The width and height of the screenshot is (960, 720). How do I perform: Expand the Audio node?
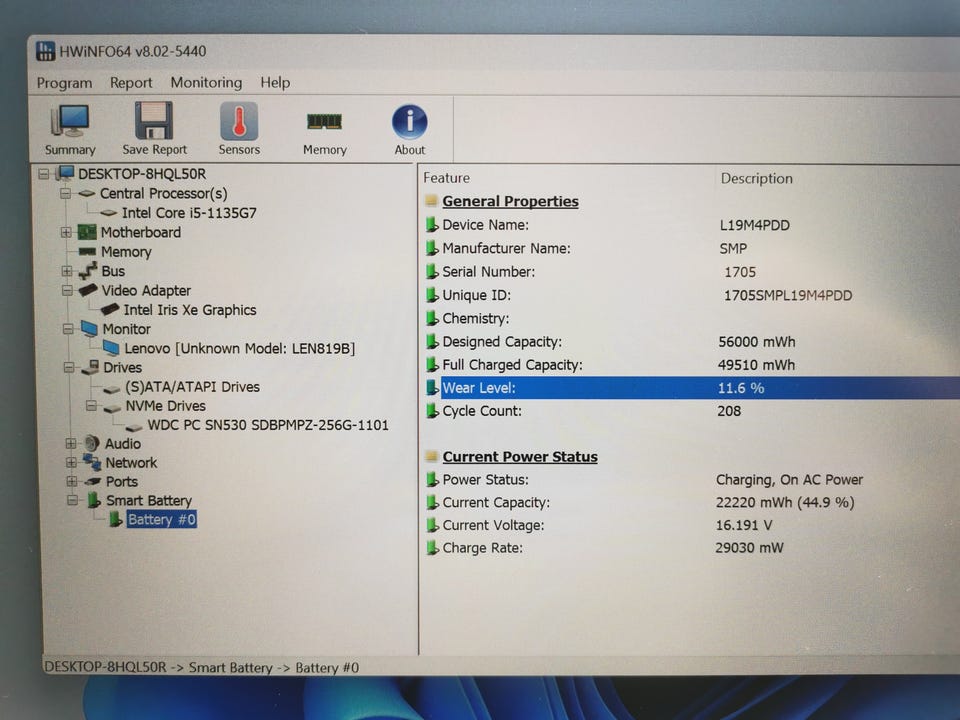(70, 443)
